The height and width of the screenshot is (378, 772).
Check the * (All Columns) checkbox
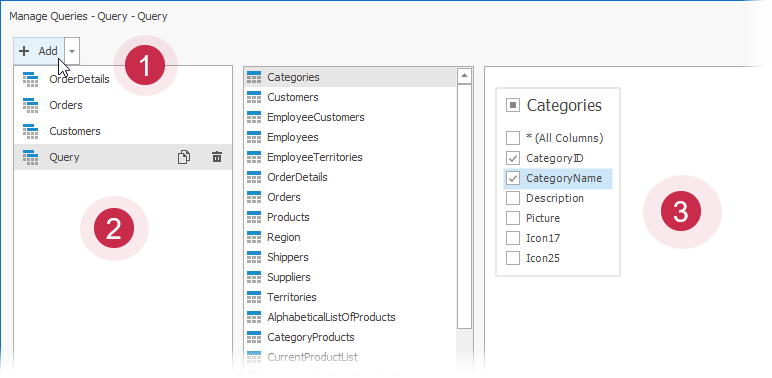point(513,138)
